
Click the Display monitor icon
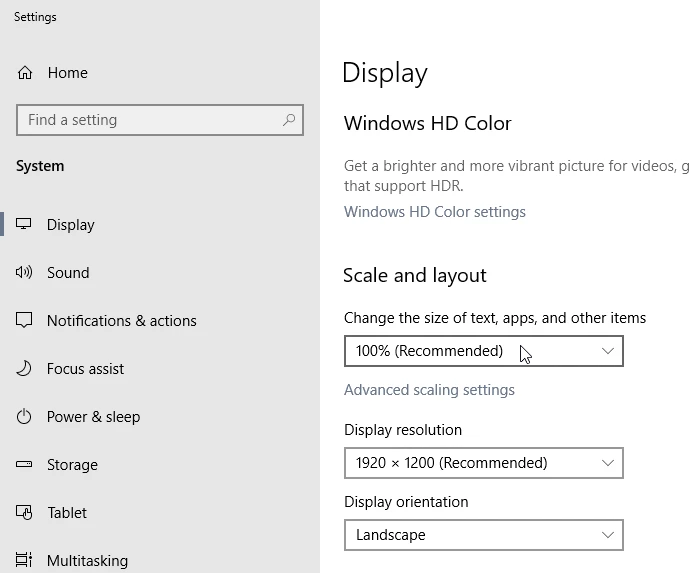click(24, 224)
